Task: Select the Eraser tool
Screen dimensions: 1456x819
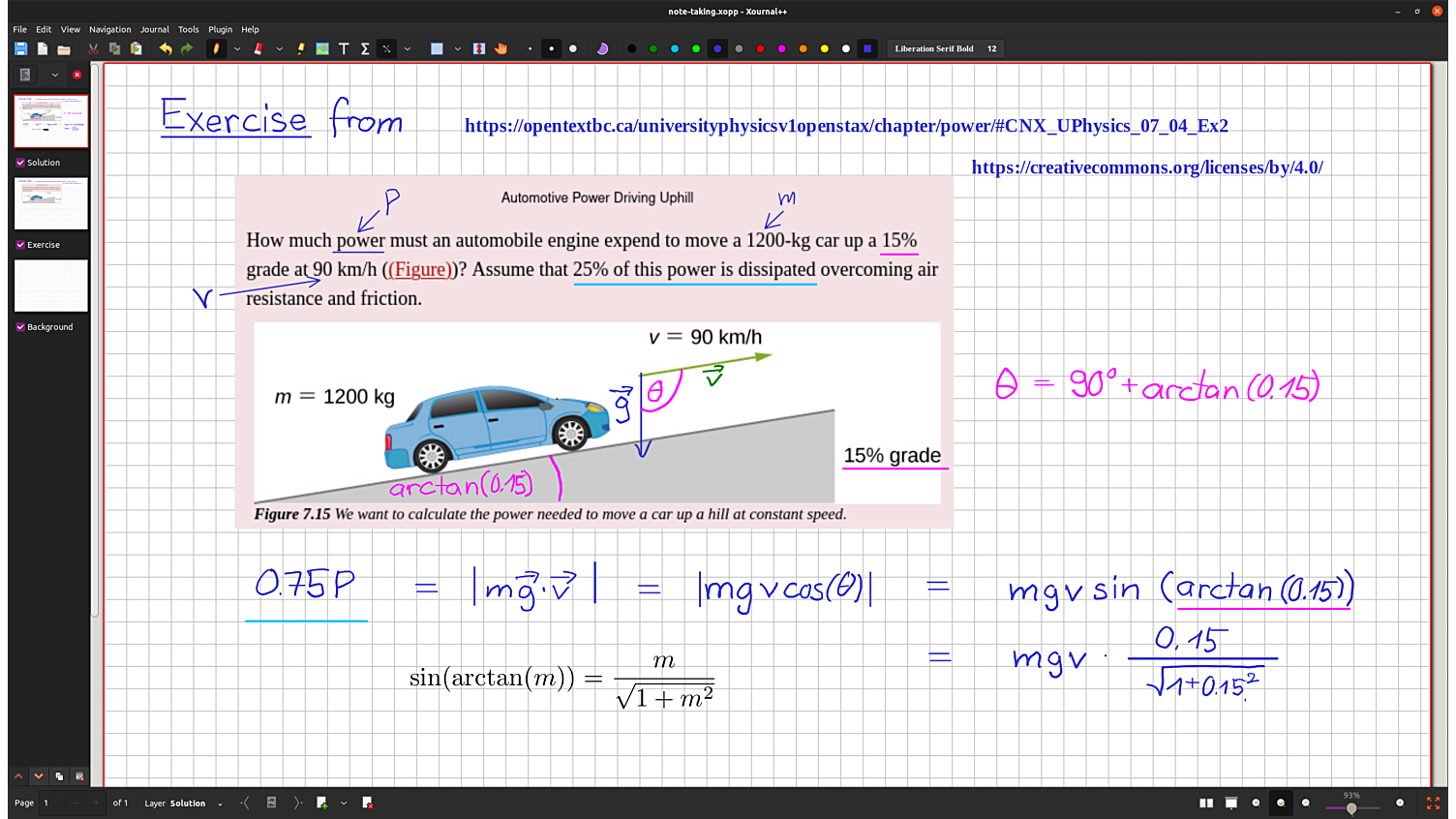Action: [x=258, y=48]
